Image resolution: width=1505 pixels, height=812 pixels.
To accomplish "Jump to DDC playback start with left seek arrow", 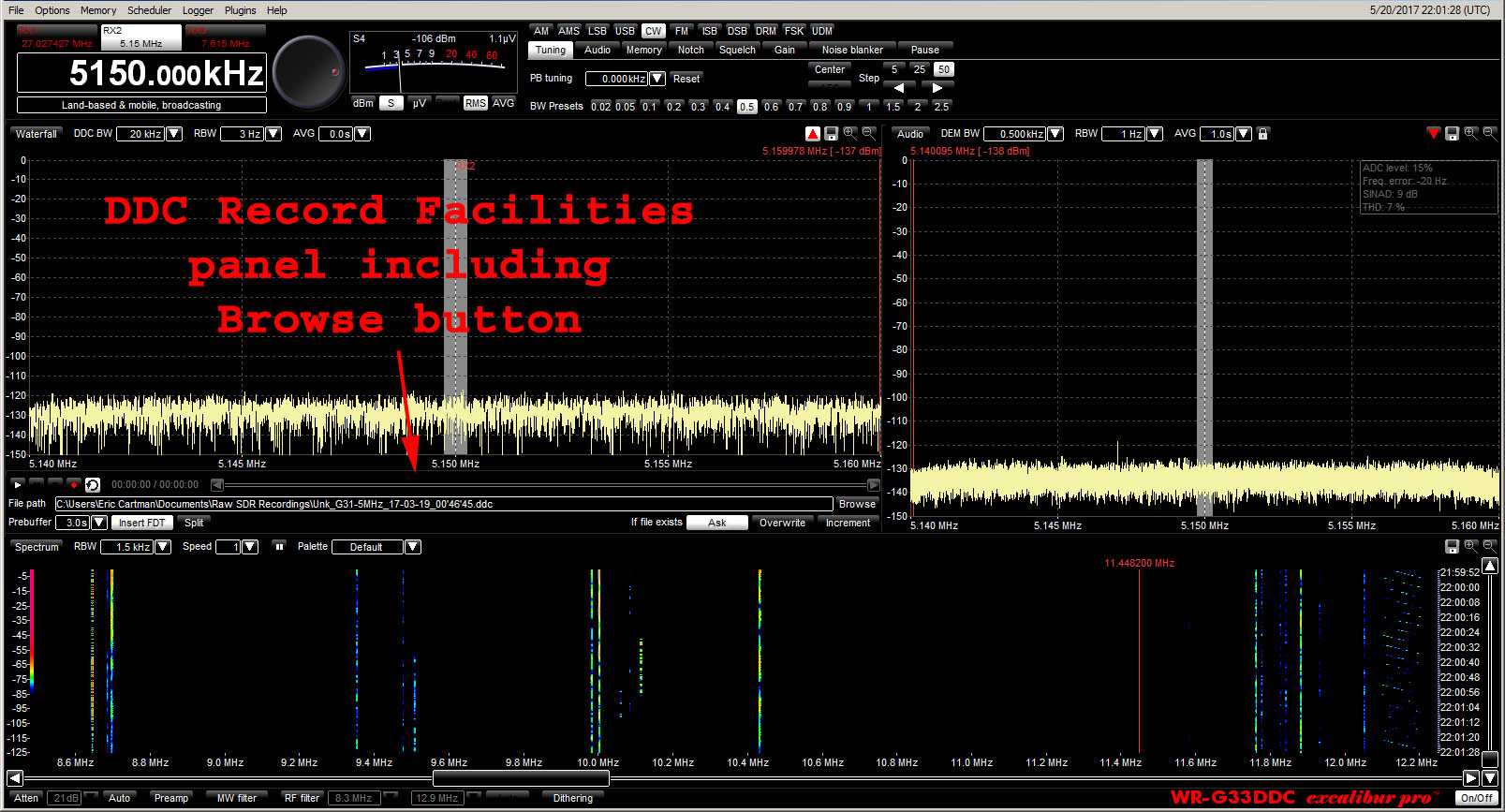I will [217, 484].
